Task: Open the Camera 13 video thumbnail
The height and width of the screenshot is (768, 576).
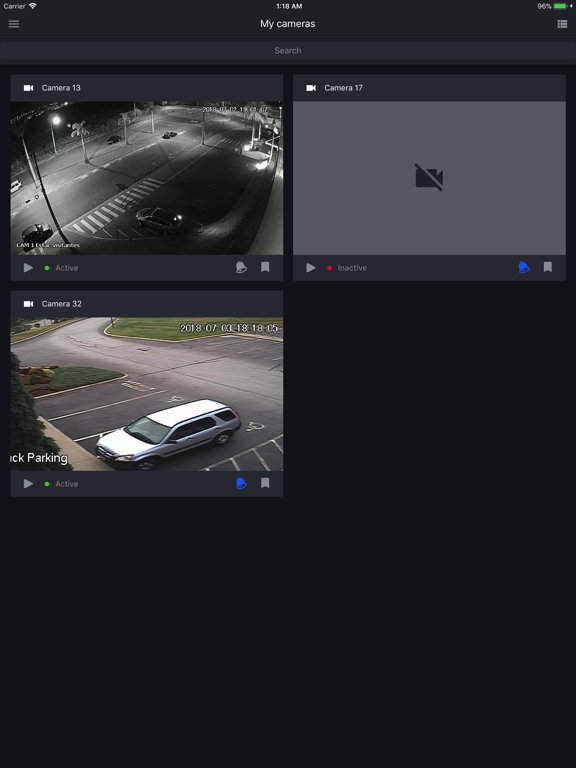Action: [x=146, y=178]
